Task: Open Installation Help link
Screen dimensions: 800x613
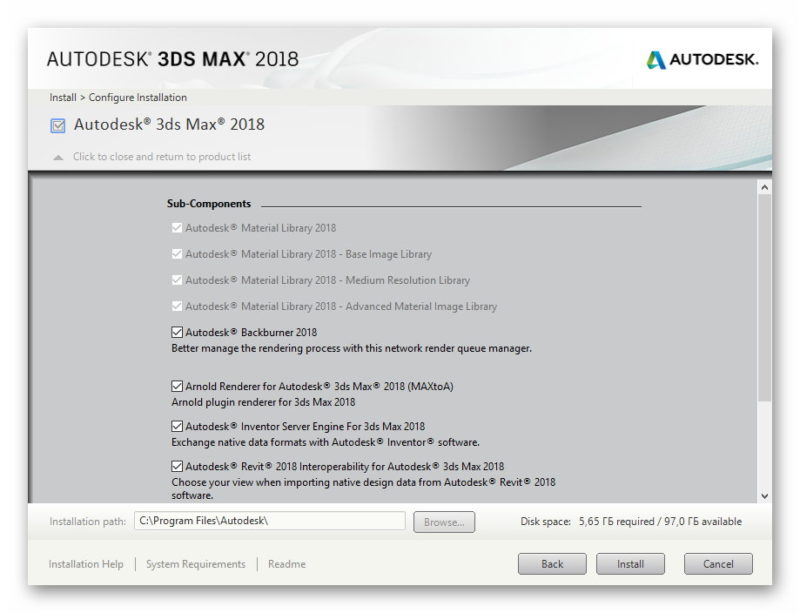Action: (86, 564)
